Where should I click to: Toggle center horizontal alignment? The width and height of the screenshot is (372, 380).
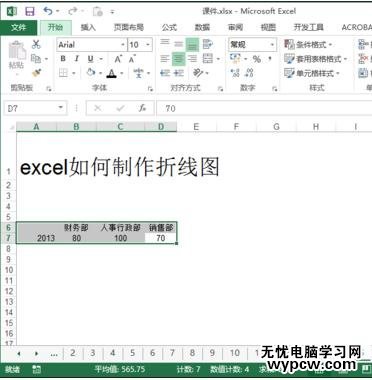click(x=179, y=59)
